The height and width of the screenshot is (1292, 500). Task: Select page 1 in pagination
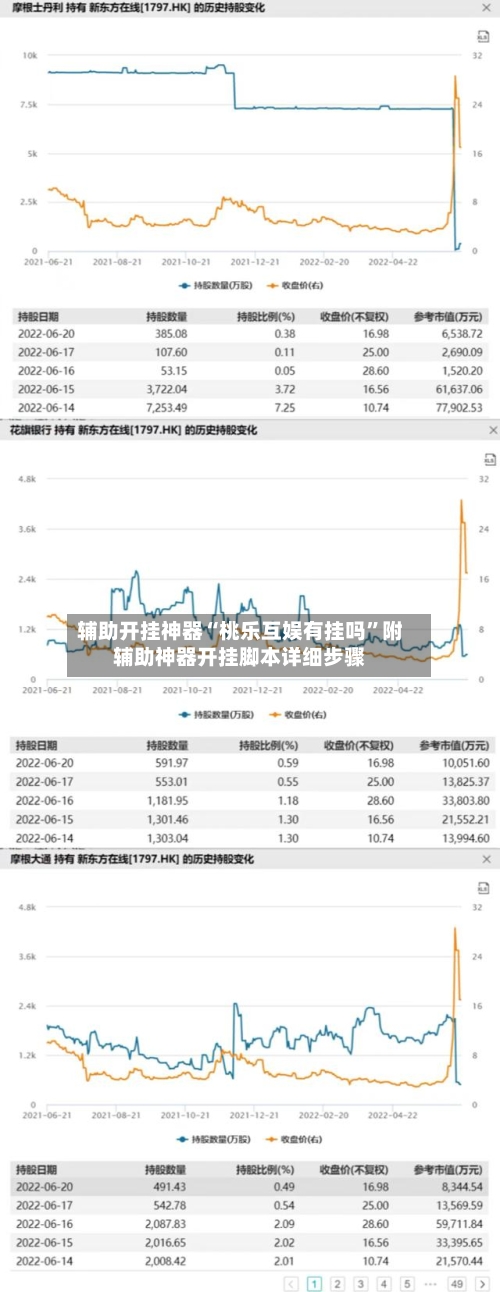point(314,1283)
